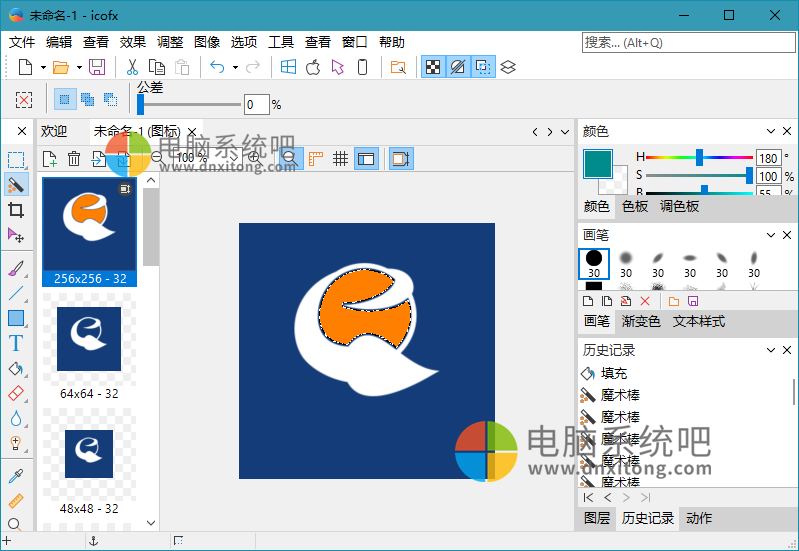This screenshot has height=551, width=799.
Task: Pick the Move selection tool
Action: (x=16, y=235)
